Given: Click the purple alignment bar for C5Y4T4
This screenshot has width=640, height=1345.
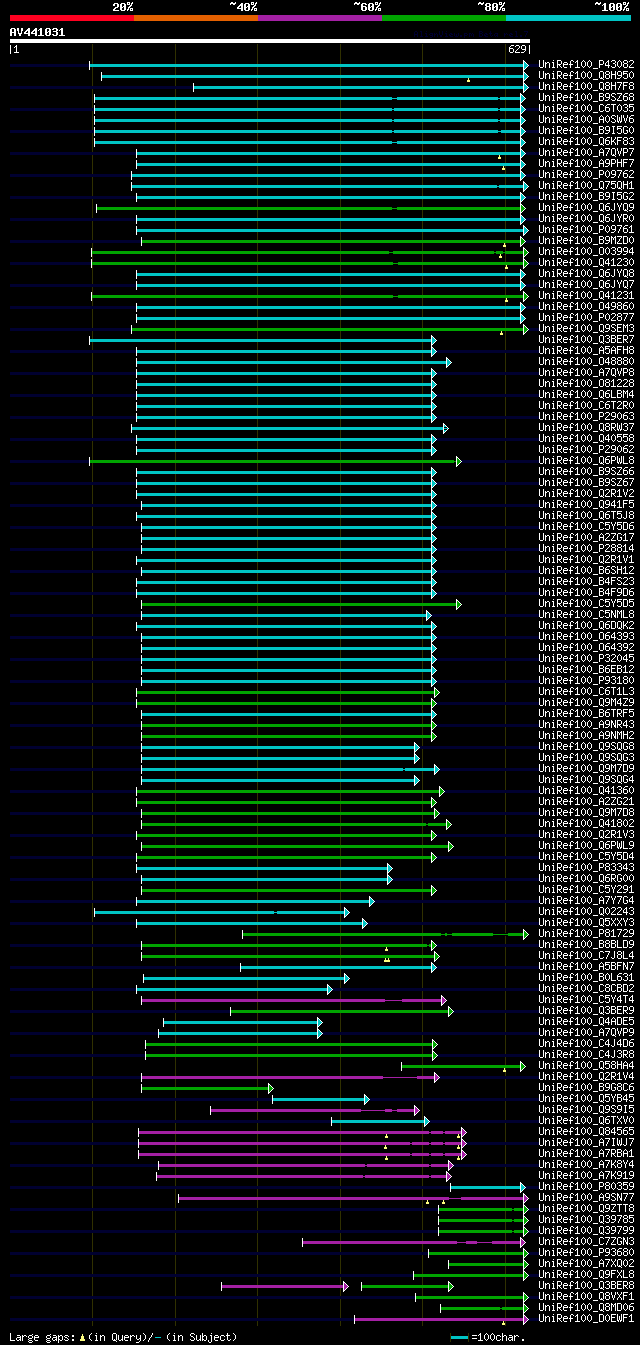Looking at the screenshot, I should tap(294, 1000).
